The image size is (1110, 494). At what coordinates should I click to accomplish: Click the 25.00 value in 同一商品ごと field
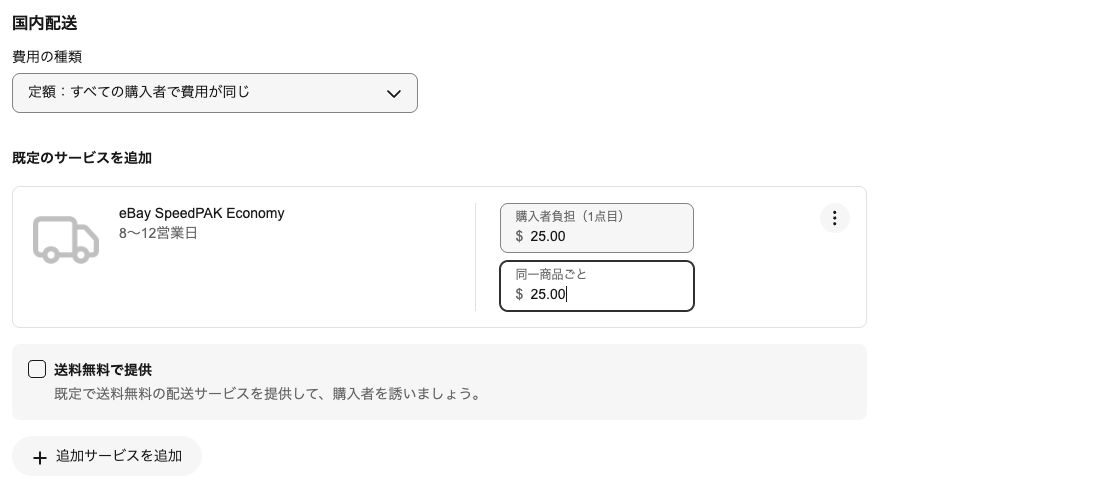pyautogui.click(x=548, y=294)
